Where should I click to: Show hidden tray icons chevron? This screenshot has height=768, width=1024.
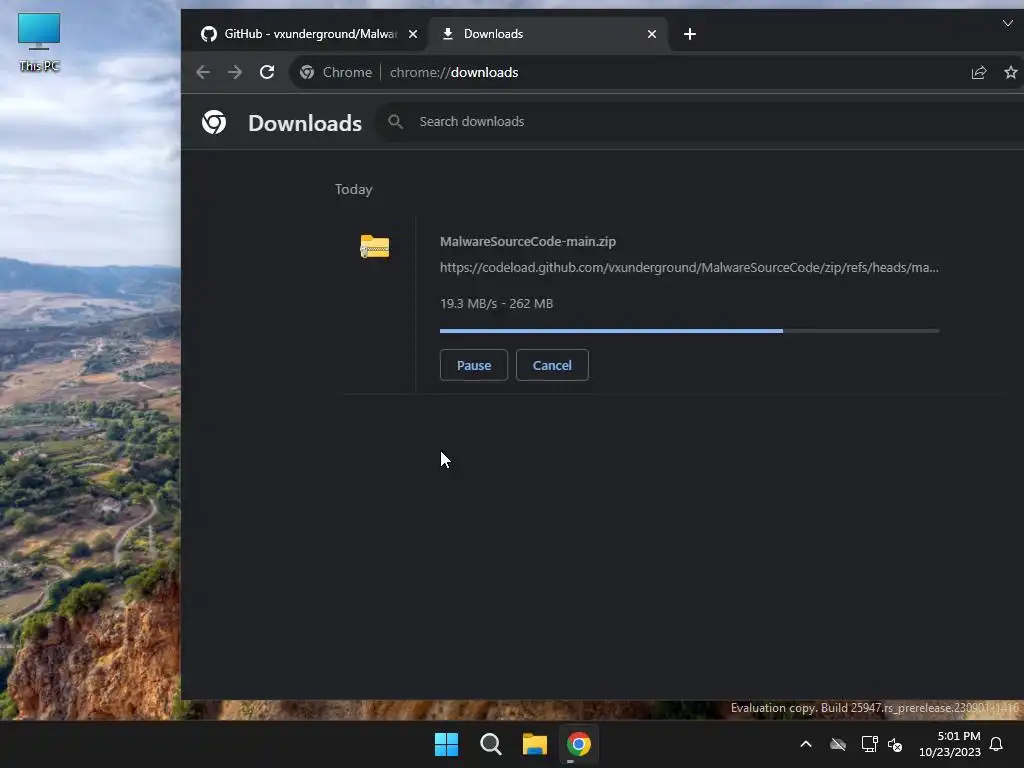(x=806, y=744)
